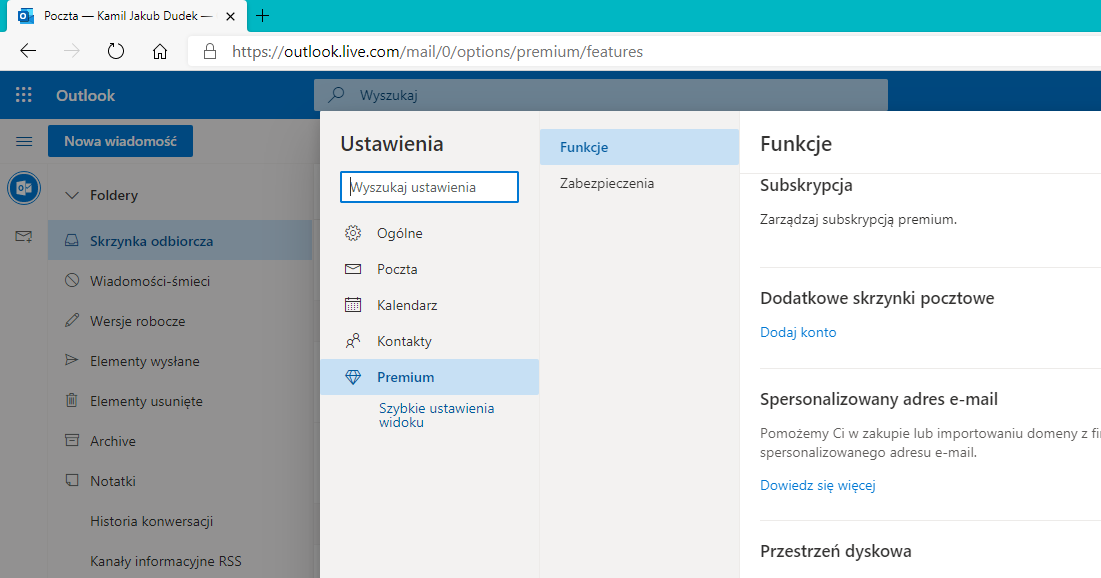Open Kalendarz settings category

(x=406, y=305)
